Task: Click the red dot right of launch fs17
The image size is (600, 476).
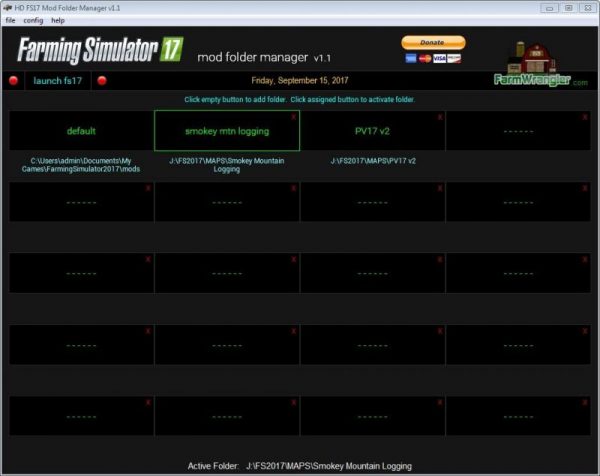Action: (x=102, y=81)
